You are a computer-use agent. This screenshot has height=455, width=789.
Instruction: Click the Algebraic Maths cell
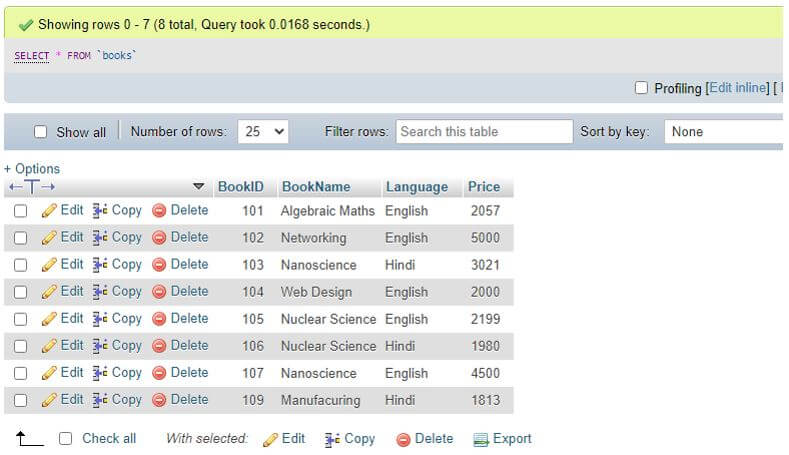(x=328, y=211)
